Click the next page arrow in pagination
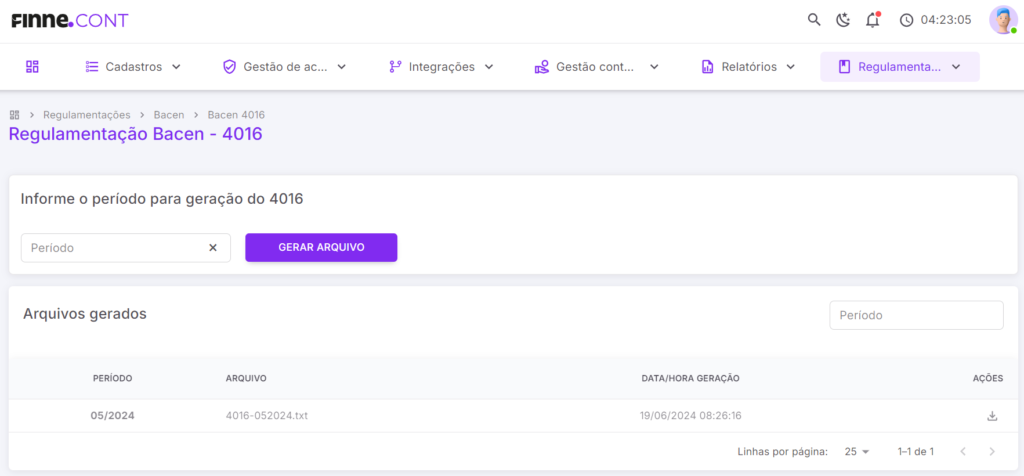The width and height of the screenshot is (1024, 476). [x=992, y=452]
